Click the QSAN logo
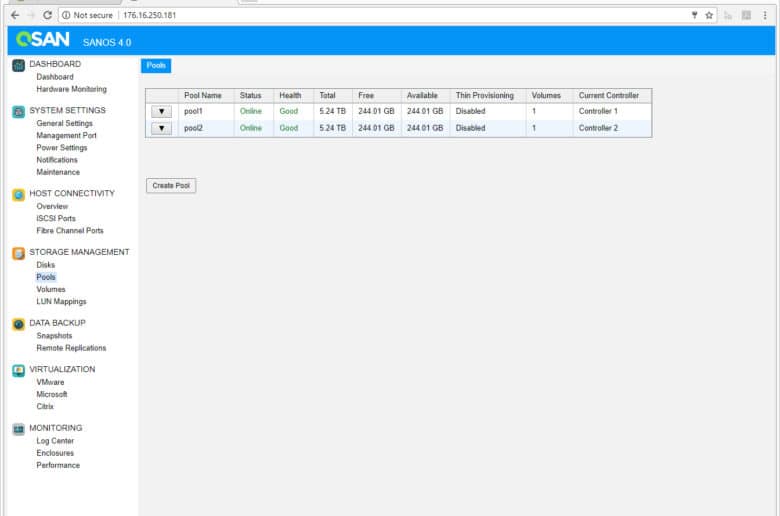The image size is (780, 516). coord(43,39)
